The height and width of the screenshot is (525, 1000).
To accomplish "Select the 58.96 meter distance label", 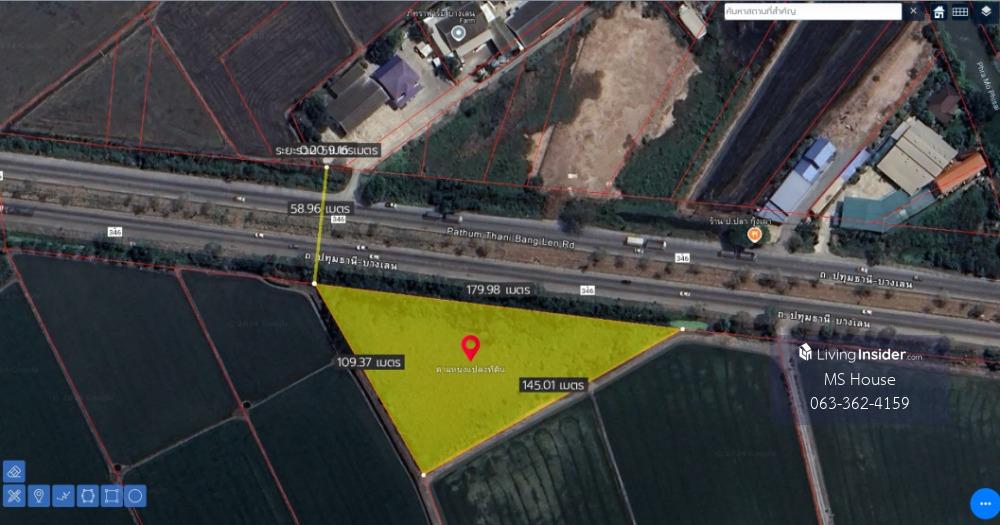I will pyautogui.click(x=320, y=209).
